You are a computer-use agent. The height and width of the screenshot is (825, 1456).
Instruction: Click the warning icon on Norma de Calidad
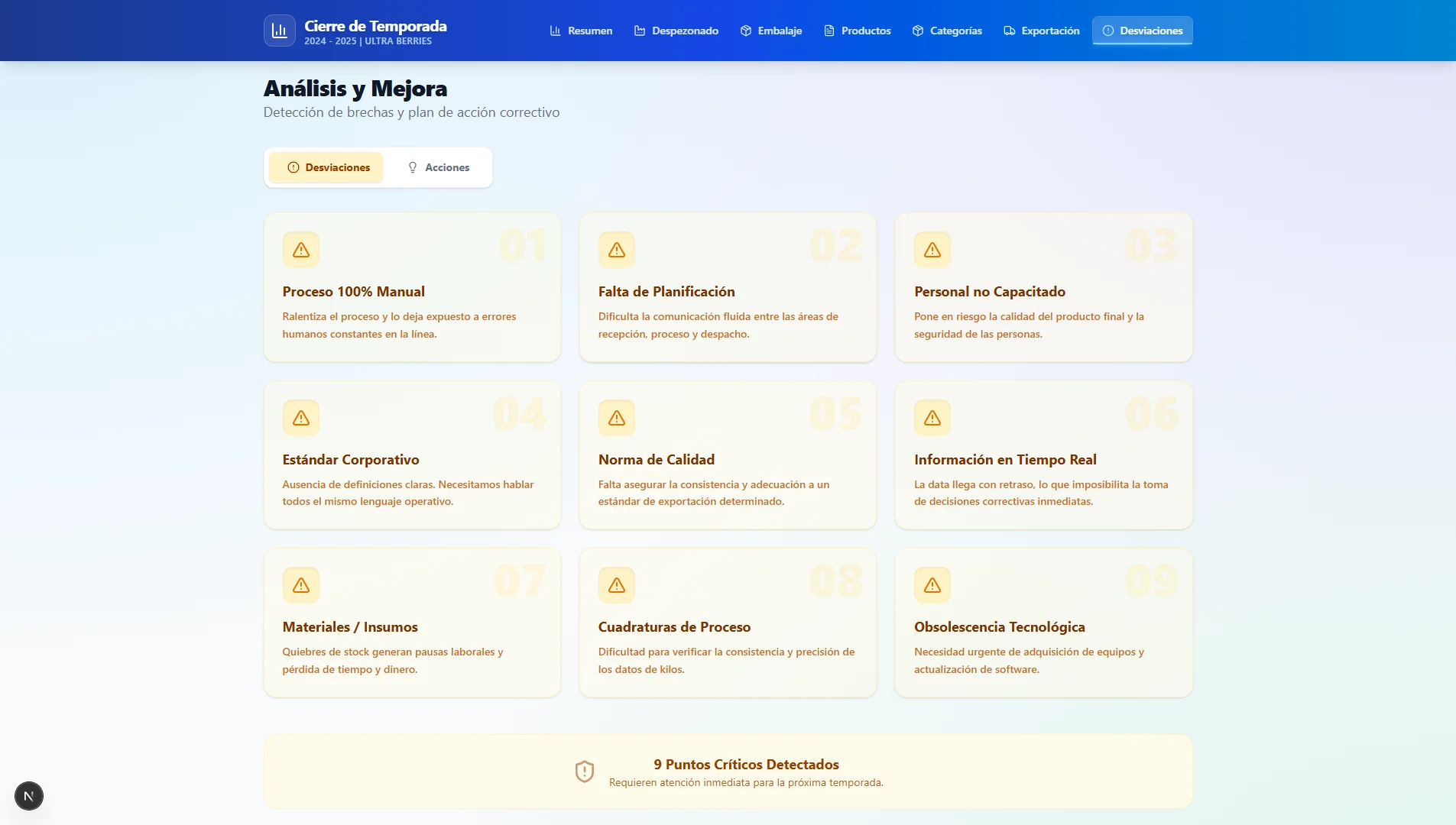pos(617,417)
